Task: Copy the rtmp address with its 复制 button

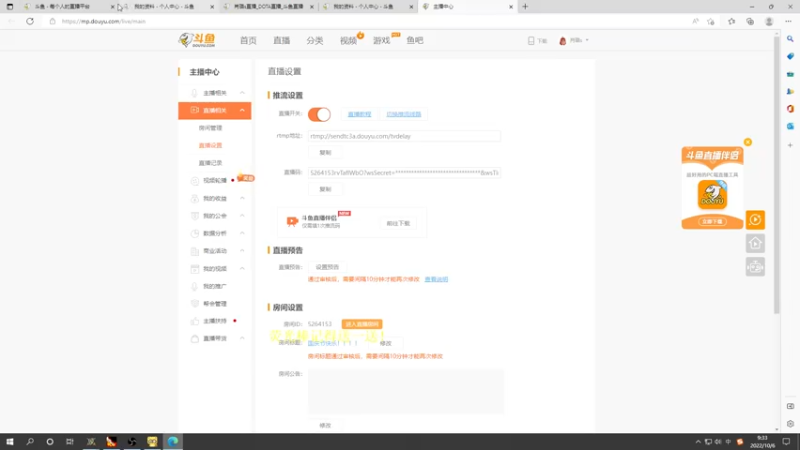Action: coord(325,153)
